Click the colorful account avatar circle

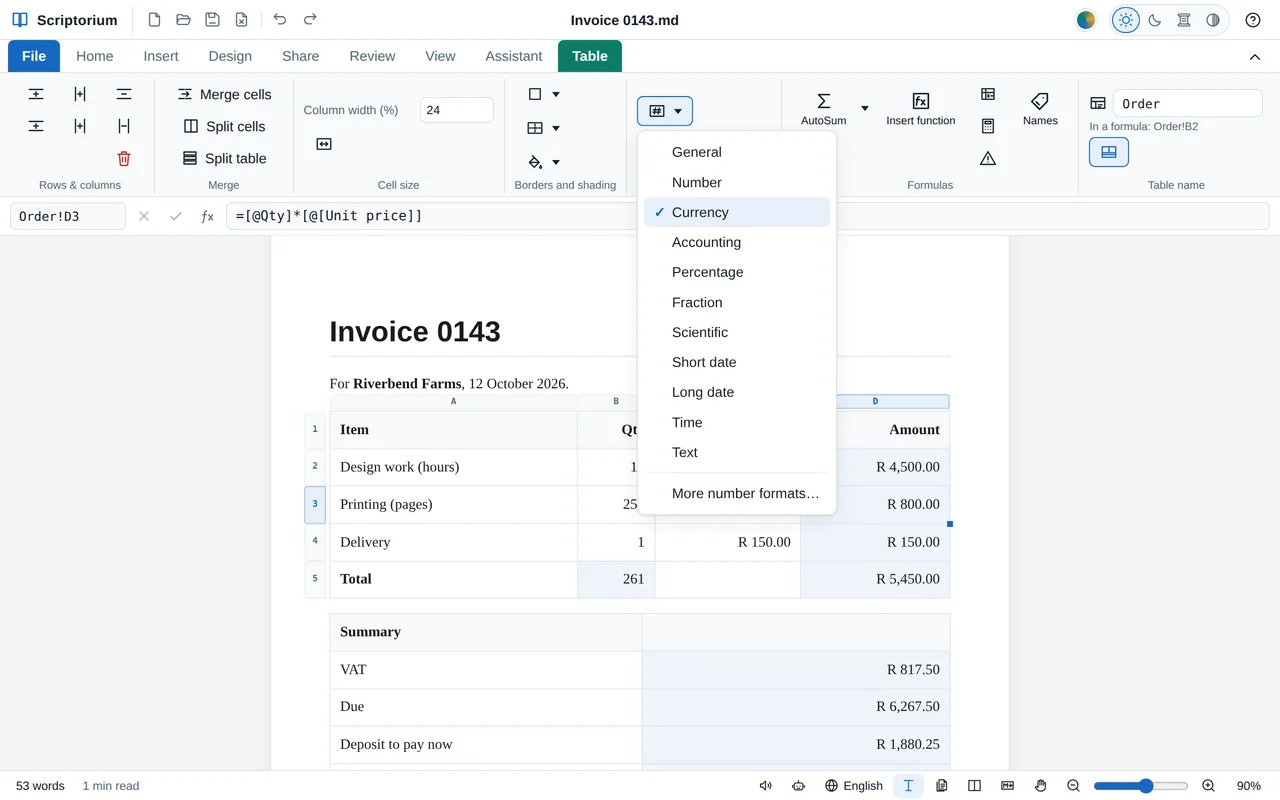click(1086, 20)
